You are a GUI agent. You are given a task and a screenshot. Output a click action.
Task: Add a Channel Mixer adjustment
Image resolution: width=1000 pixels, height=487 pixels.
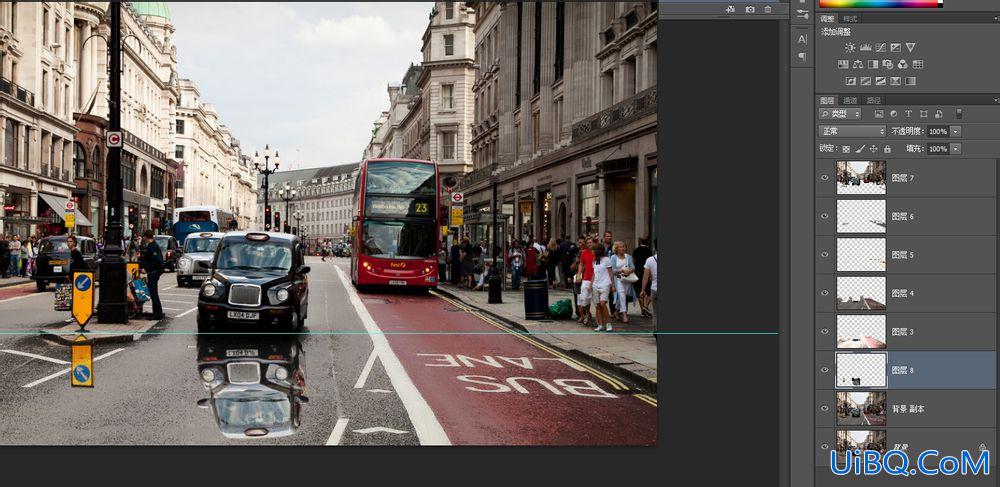[x=902, y=64]
